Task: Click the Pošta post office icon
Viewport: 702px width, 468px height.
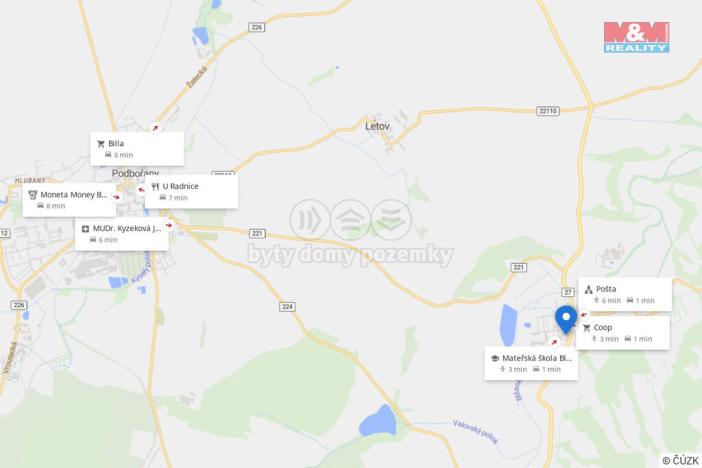Action: (588, 289)
